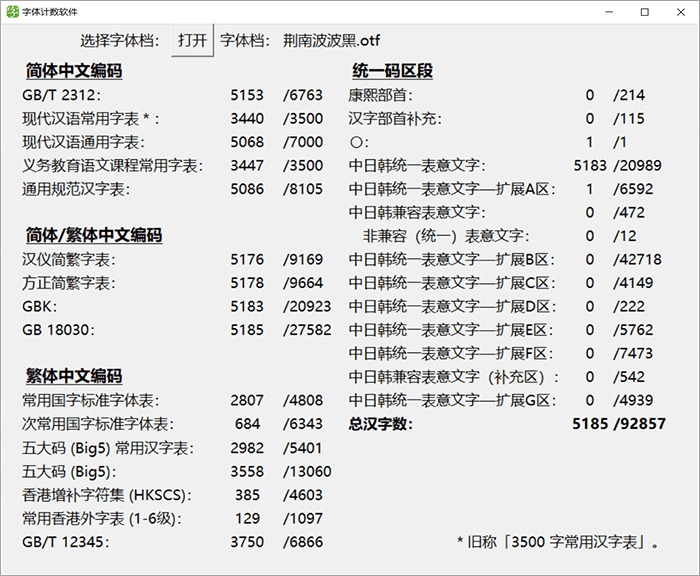The image size is (700, 576).
Task: Click the 3750 value for GB/T 12345
Action: 247,542
